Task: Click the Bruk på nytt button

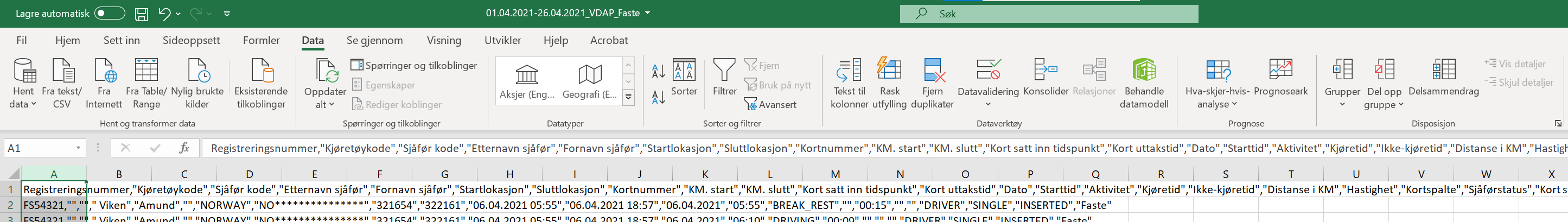Action: point(778,85)
